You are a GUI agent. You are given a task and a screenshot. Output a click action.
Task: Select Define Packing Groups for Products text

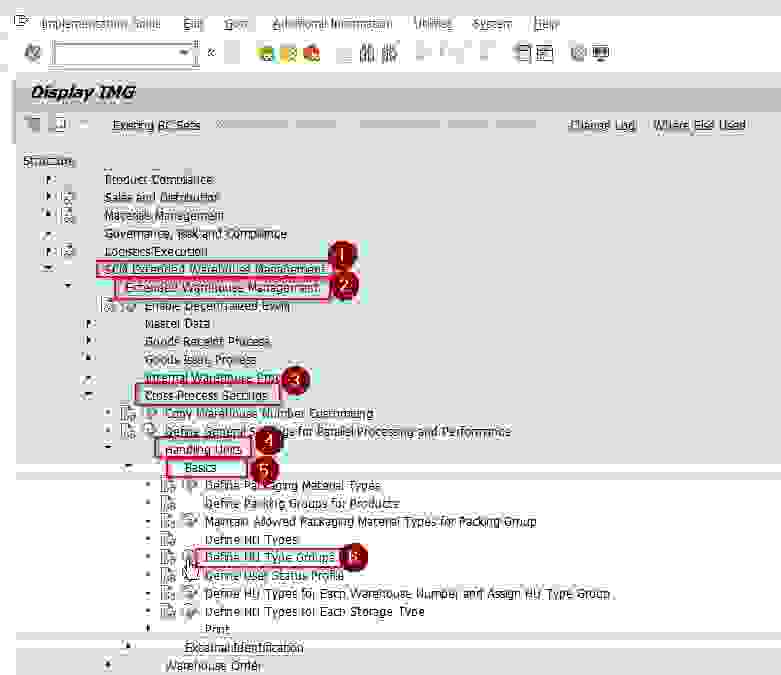(302, 503)
